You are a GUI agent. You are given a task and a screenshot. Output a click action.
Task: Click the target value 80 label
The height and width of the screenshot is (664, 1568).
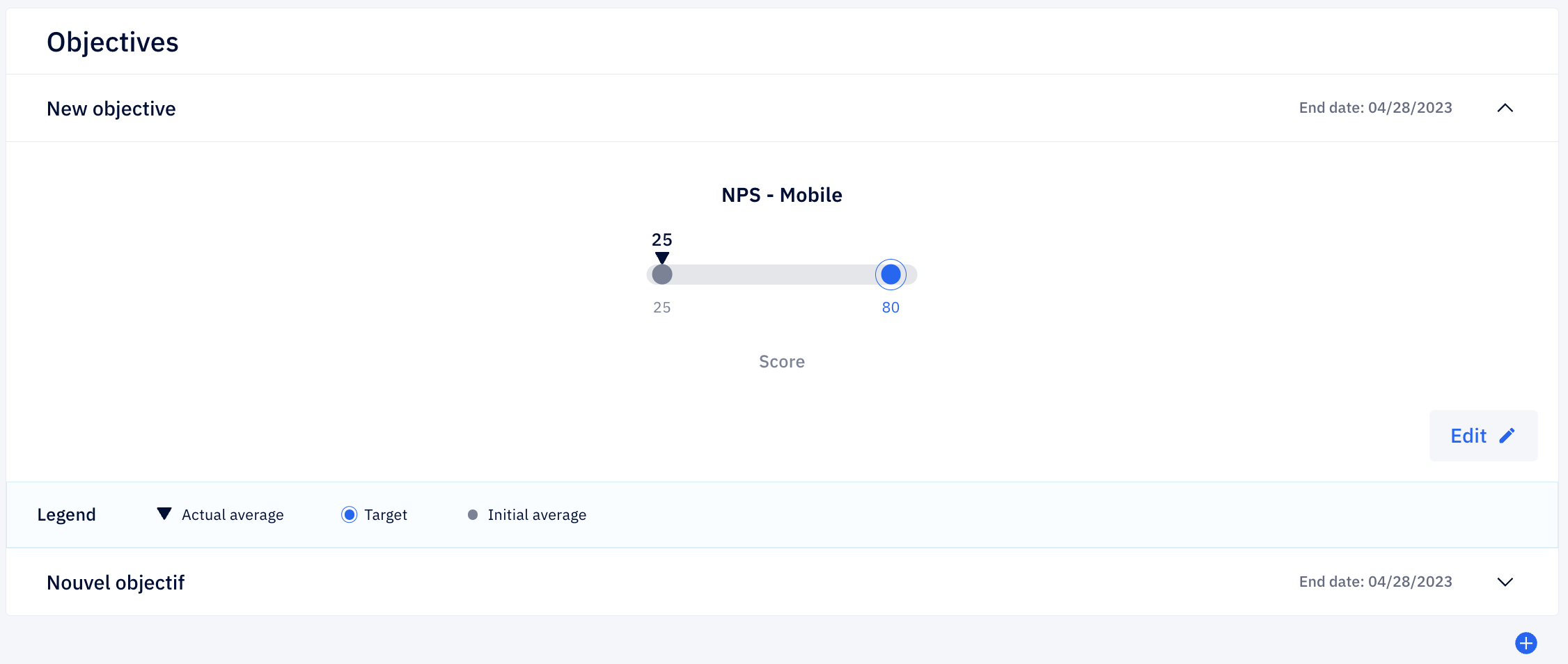pyautogui.click(x=891, y=308)
